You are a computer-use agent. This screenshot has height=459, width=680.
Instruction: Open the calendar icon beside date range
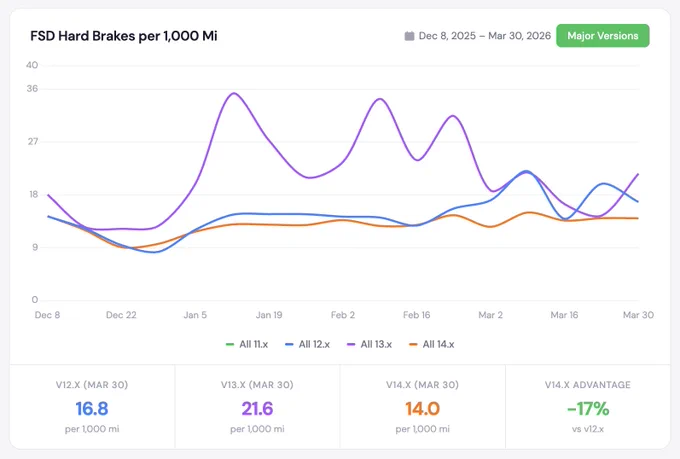(409, 36)
